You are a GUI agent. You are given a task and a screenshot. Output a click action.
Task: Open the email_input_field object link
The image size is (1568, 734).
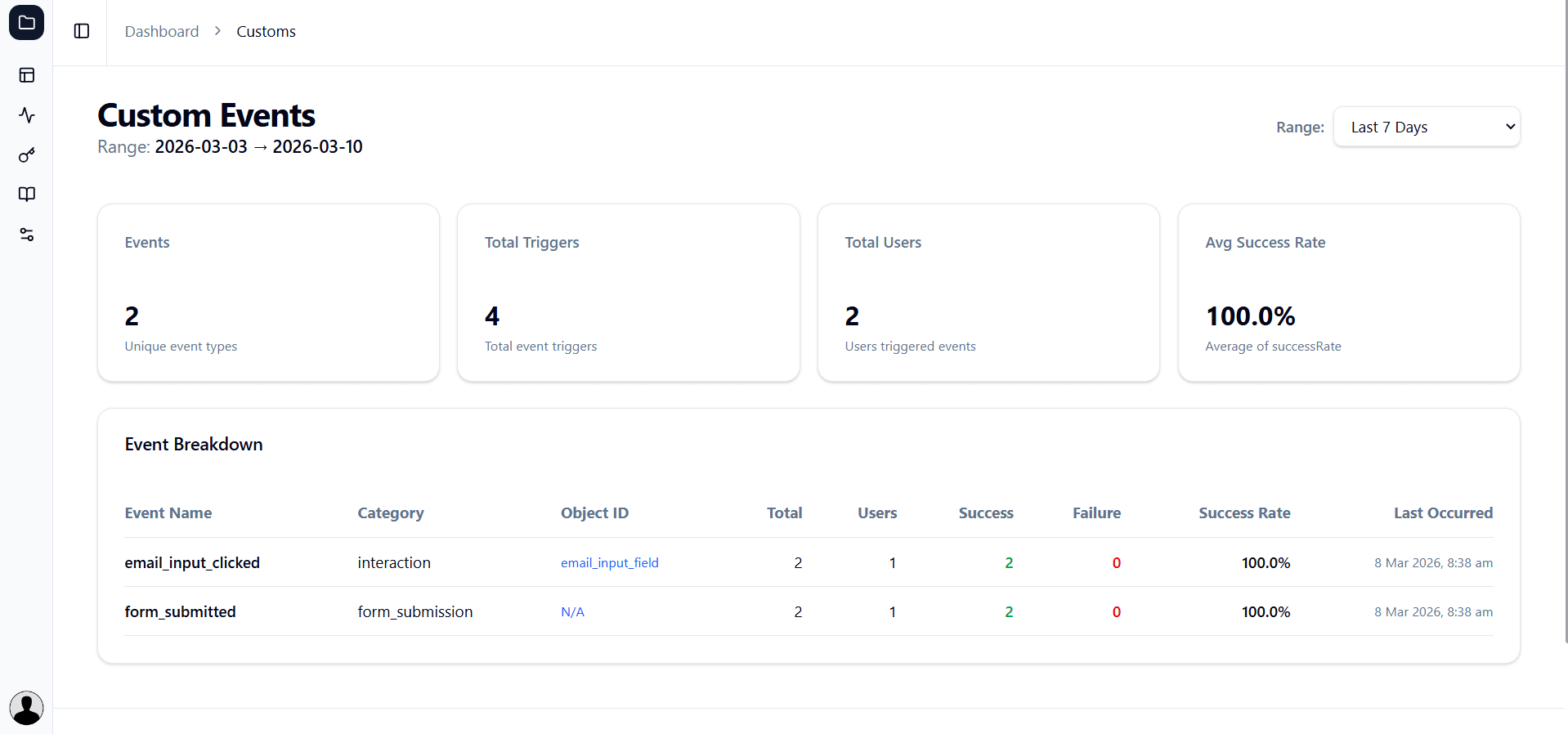[x=610, y=562]
